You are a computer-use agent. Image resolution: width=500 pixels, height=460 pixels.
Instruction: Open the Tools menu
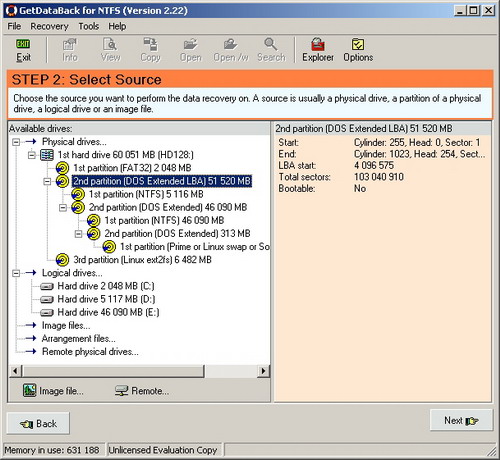point(89,26)
